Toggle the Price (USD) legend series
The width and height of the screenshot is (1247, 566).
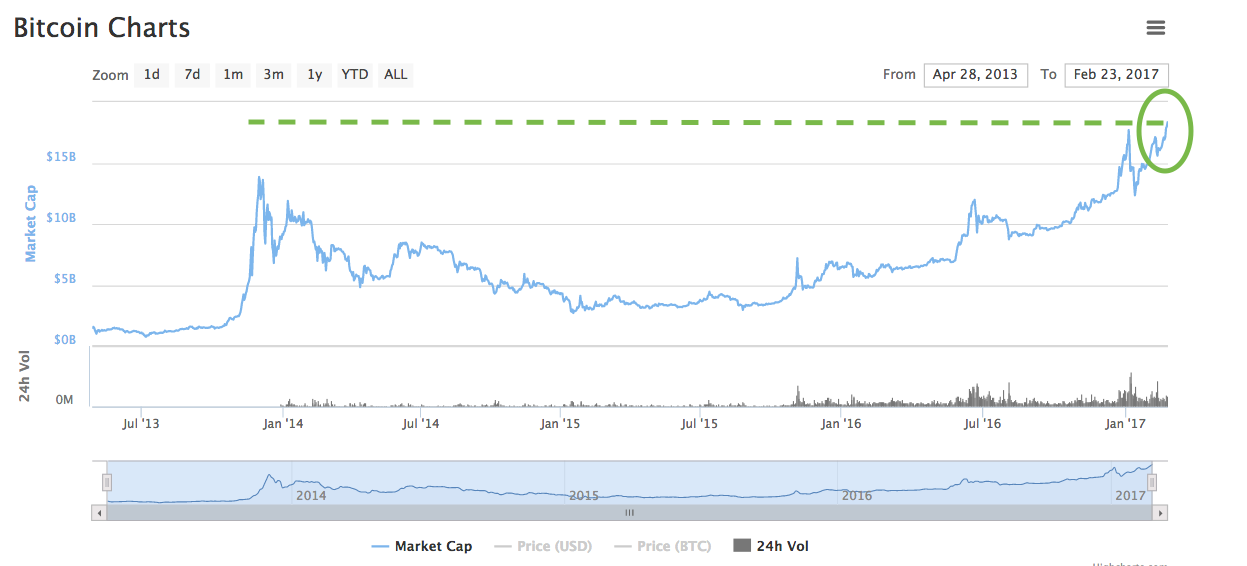click(x=543, y=546)
